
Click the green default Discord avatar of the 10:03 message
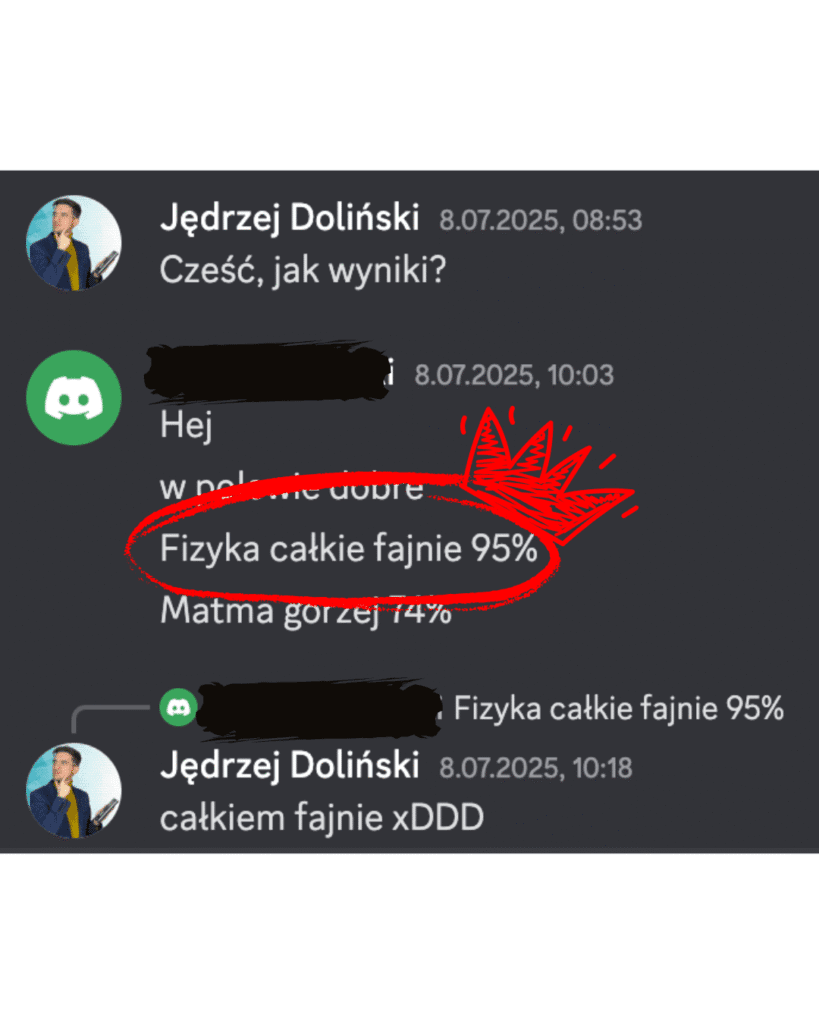click(x=73, y=397)
